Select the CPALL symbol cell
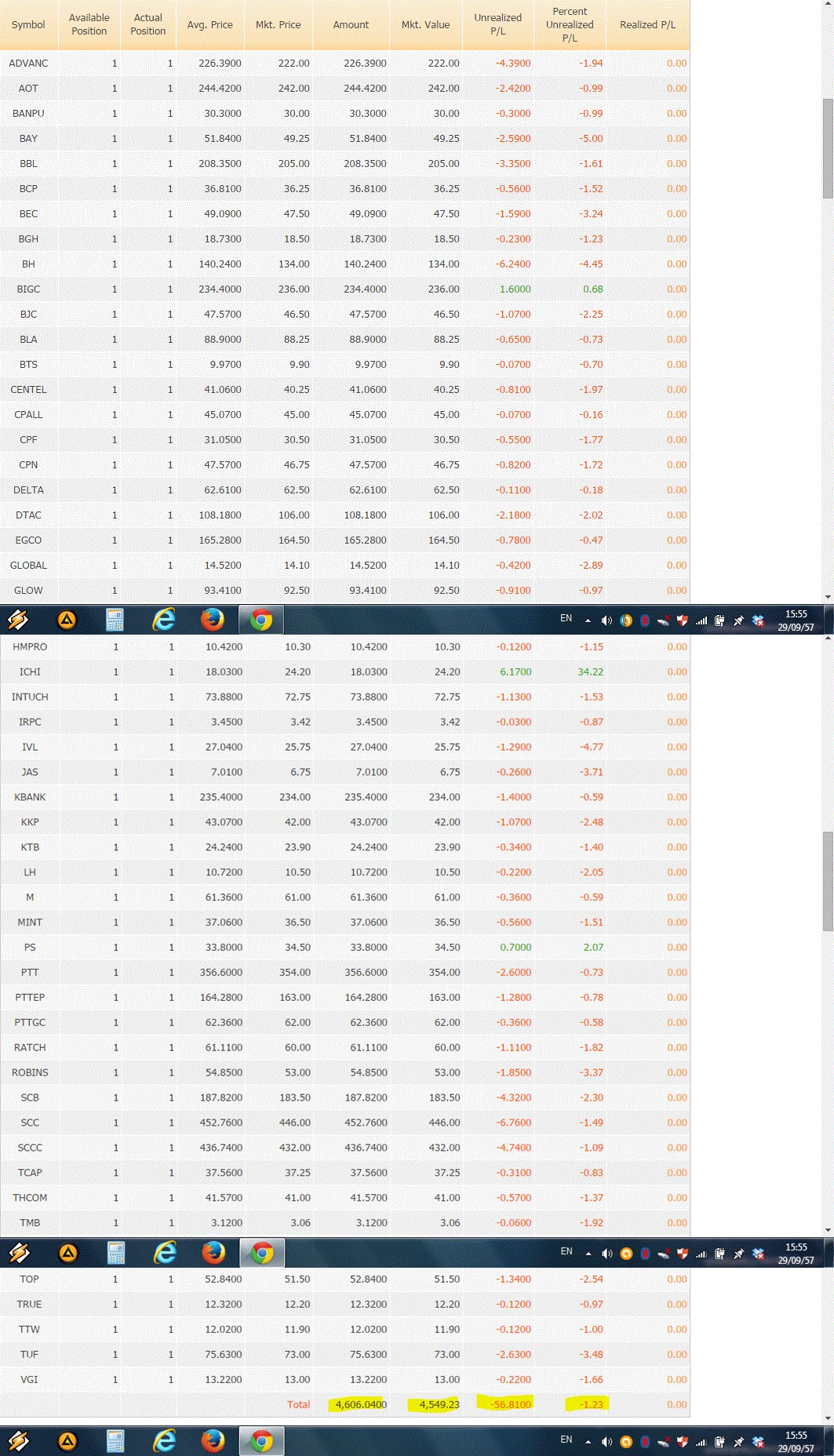Screen dimensions: 834x1456 [28, 414]
